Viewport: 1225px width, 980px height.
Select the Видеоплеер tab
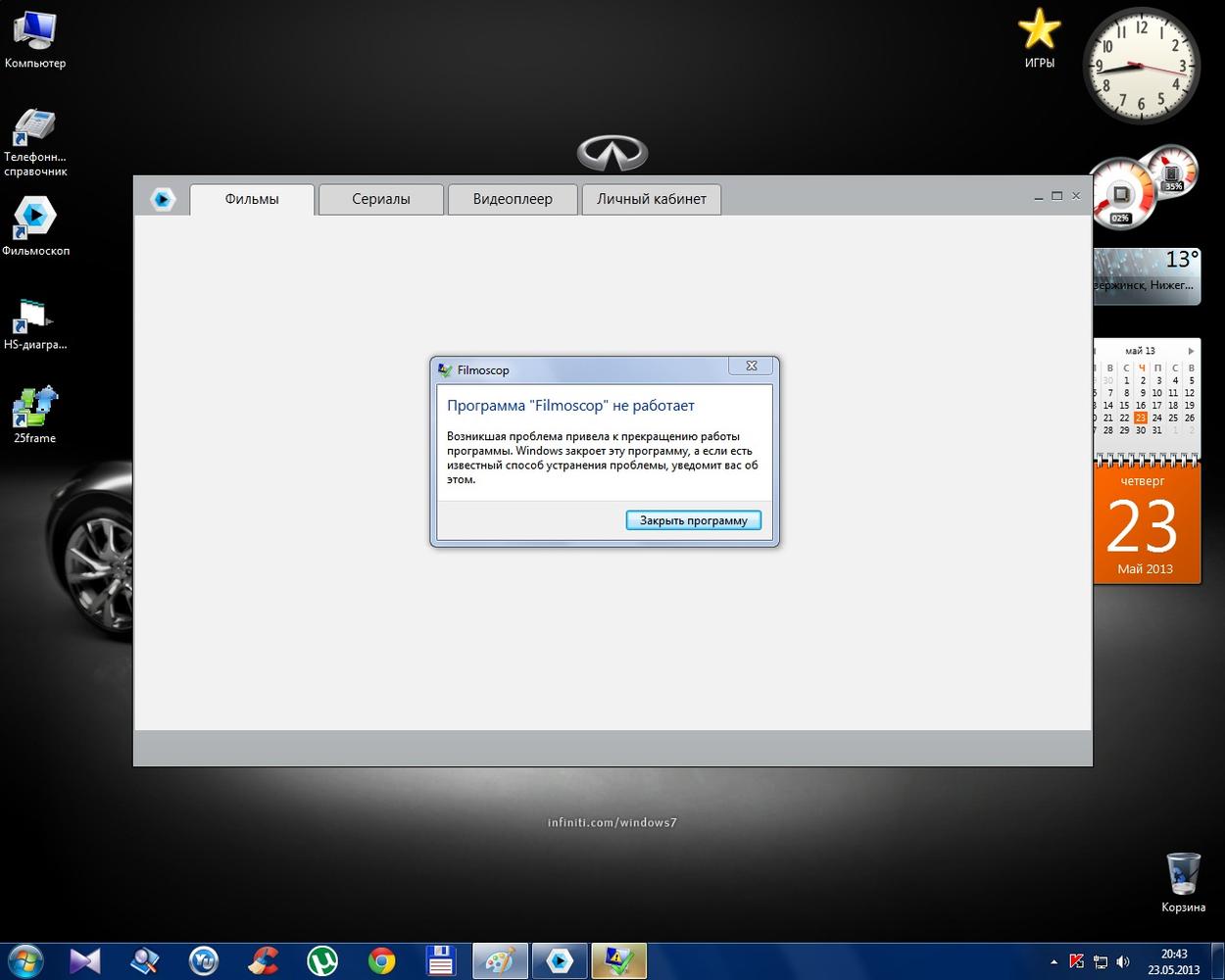(x=513, y=199)
